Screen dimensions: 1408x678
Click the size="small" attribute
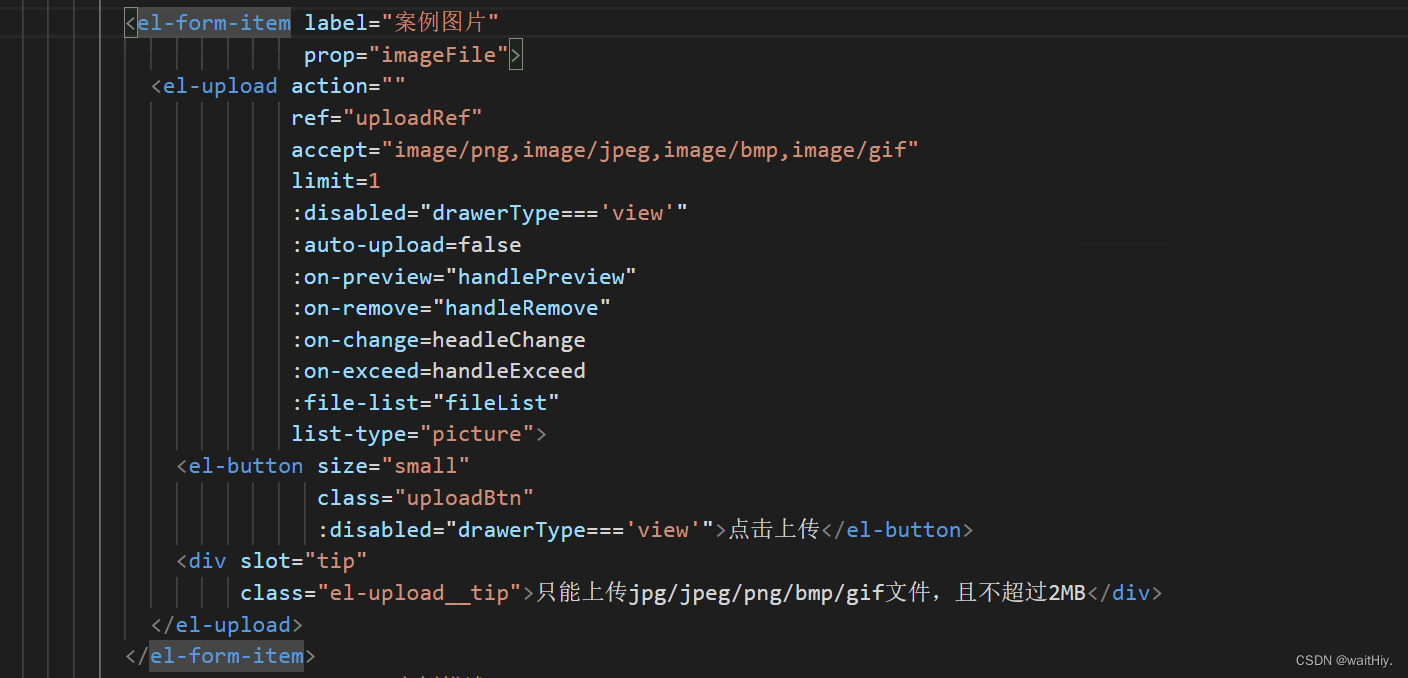(x=393, y=466)
